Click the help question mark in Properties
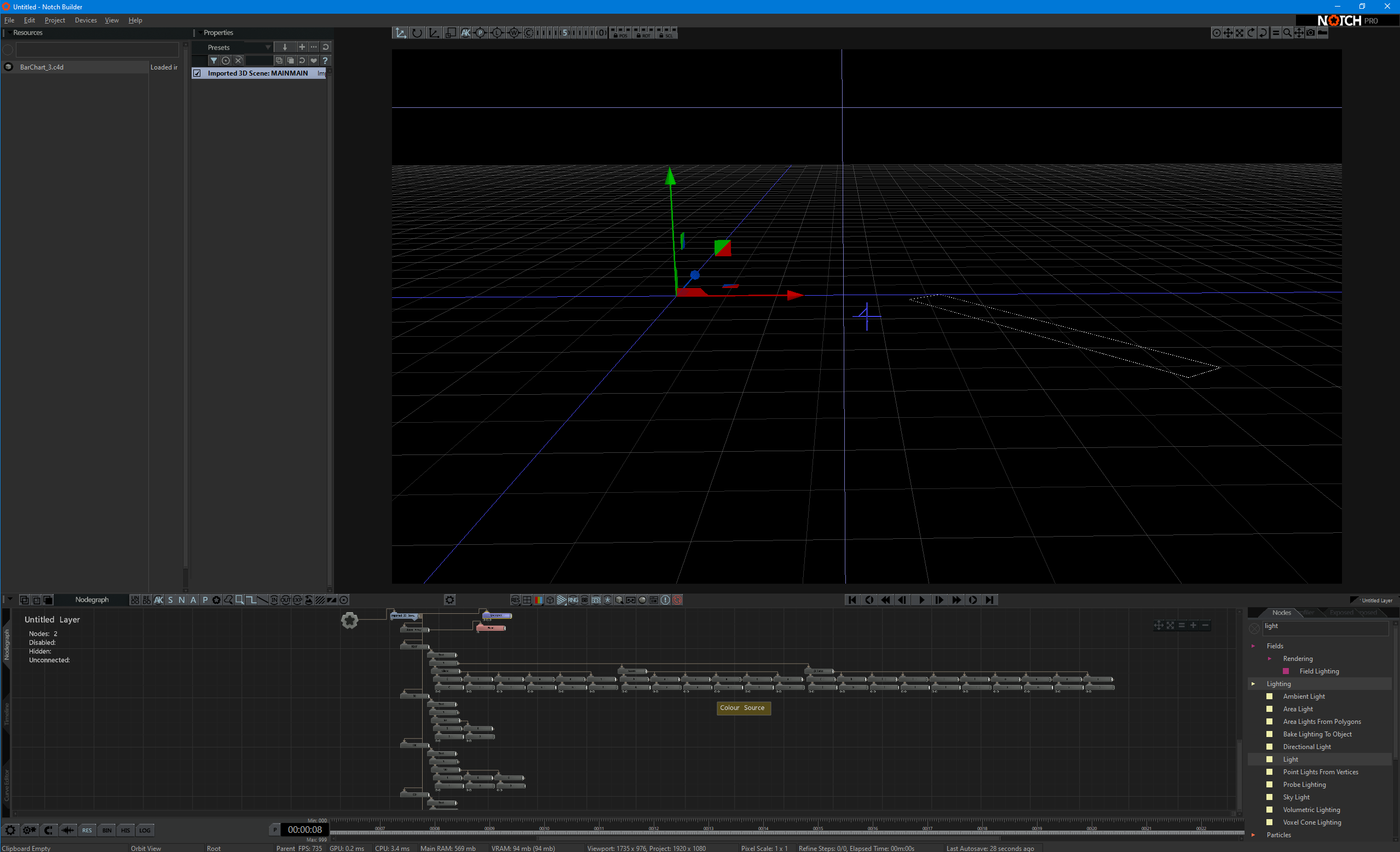Viewport: 1400px width, 852px height. pyautogui.click(x=325, y=60)
